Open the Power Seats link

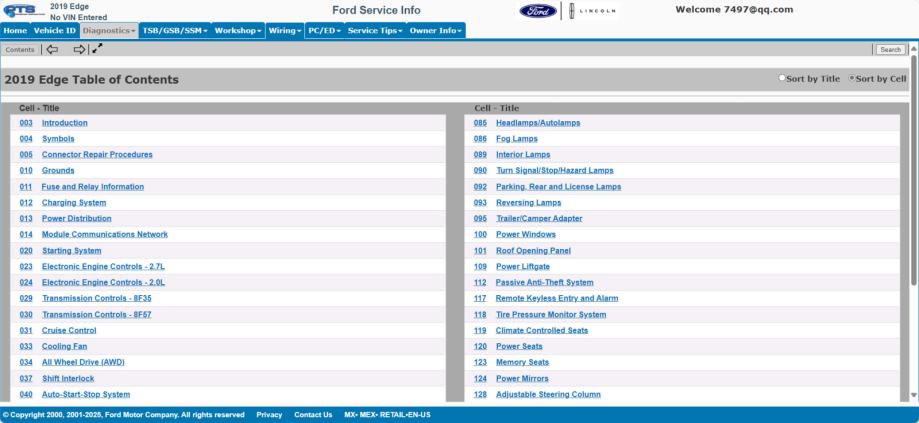(x=519, y=346)
